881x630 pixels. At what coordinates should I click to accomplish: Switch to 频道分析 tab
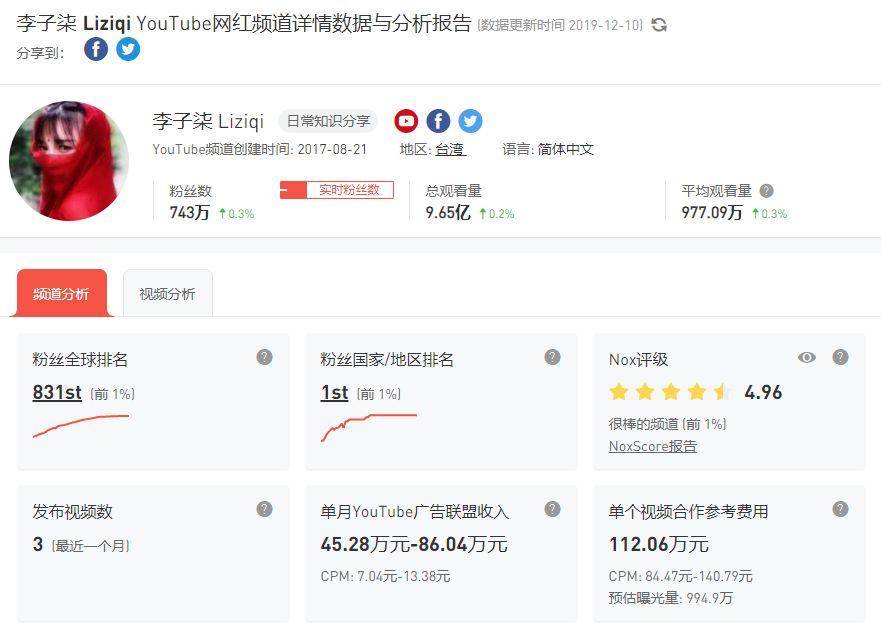click(x=61, y=293)
